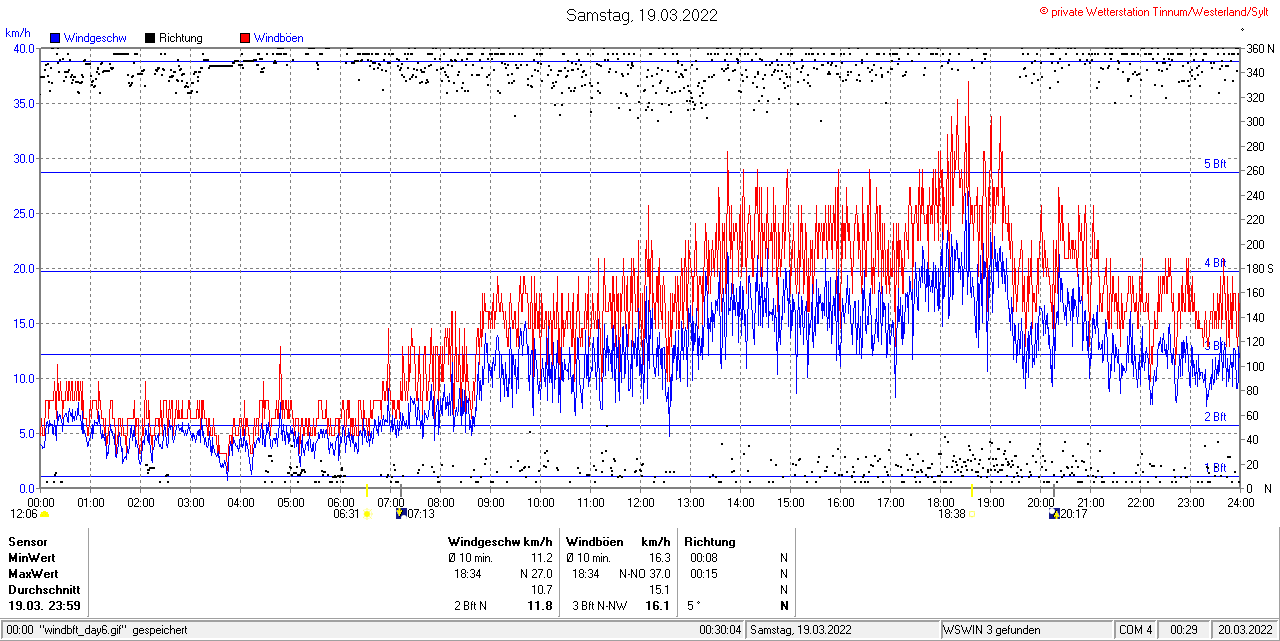The image size is (1280, 641).
Task: Click the Sensor table header
Action: click(27, 542)
